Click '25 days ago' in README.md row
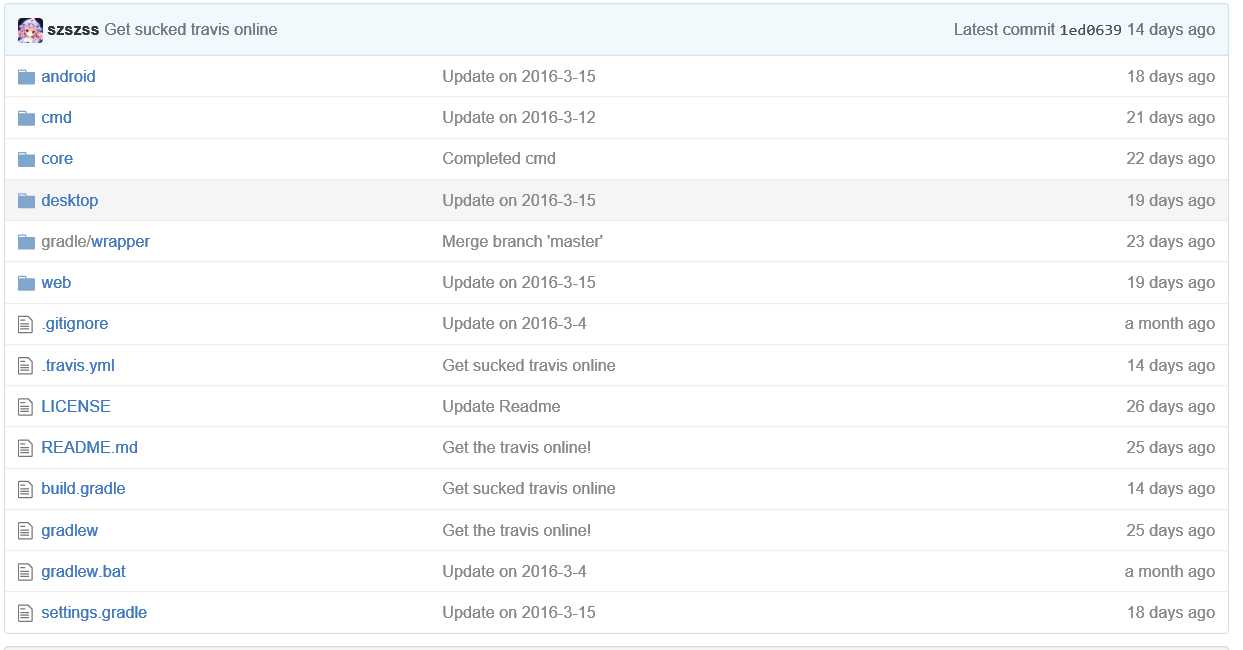The image size is (1243, 650). tap(1171, 448)
